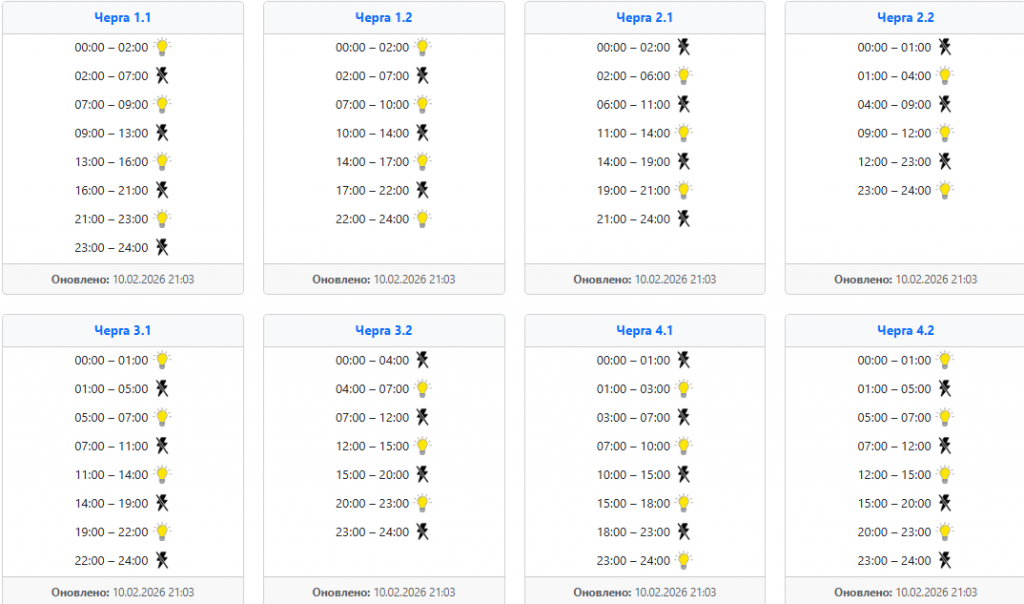Viewport: 1024px width, 604px height.
Task: Click light bulb icon for 23:00 – 24:00 in Черга 4.1
Action: [684, 560]
